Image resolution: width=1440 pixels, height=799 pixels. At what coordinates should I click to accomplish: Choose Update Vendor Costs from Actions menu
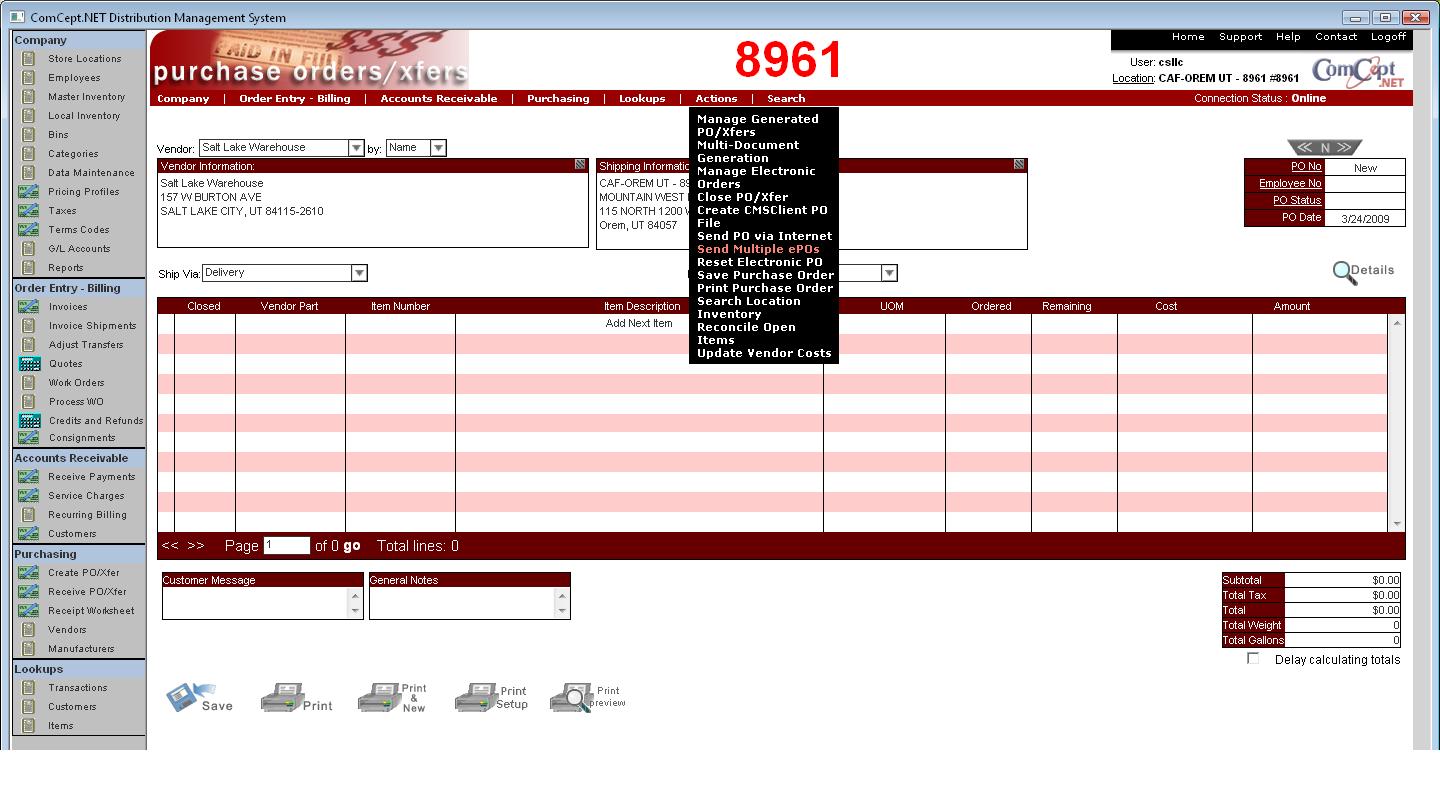pyautogui.click(x=764, y=353)
